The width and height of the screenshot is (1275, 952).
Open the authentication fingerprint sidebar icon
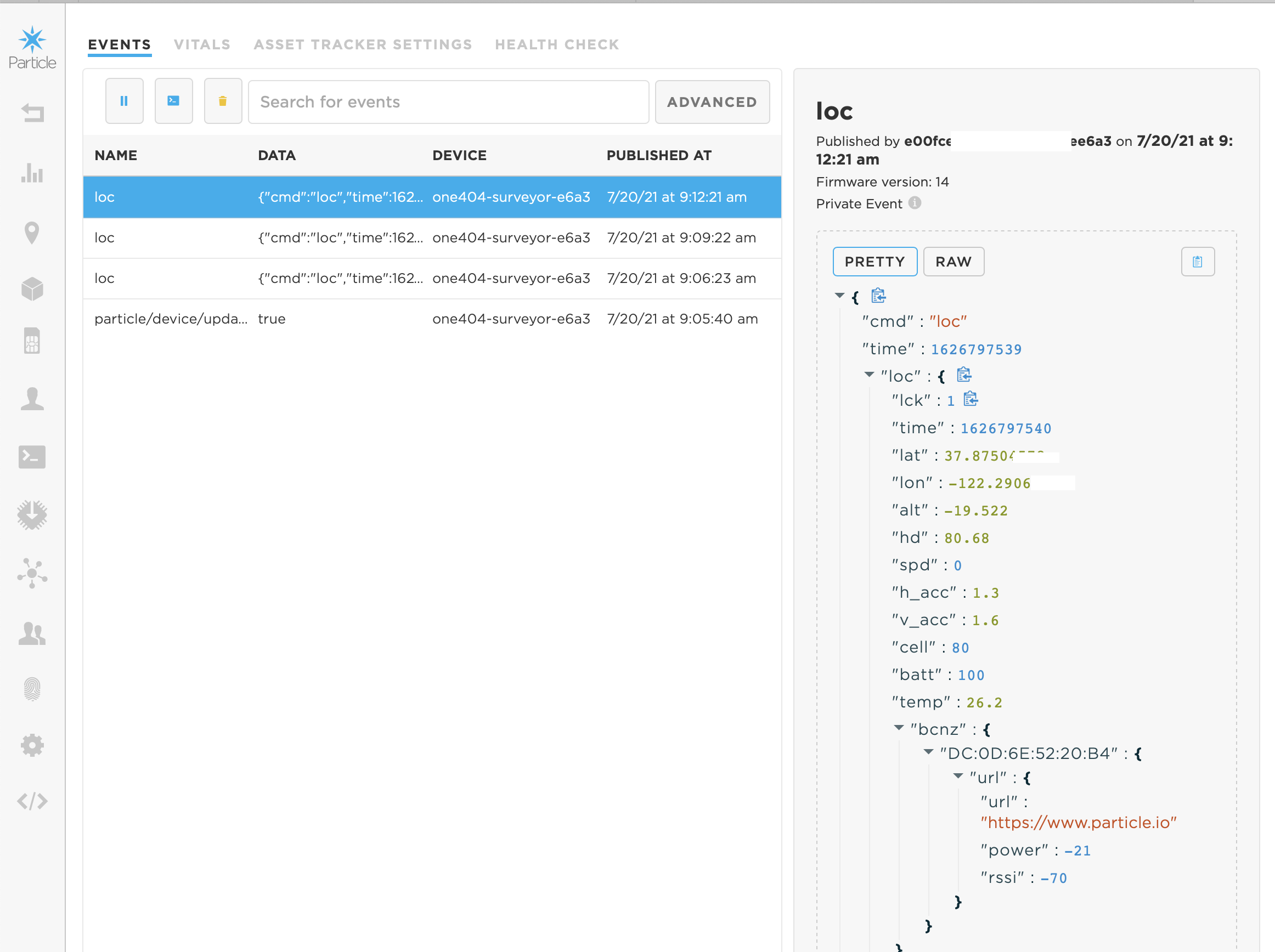(x=32, y=689)
